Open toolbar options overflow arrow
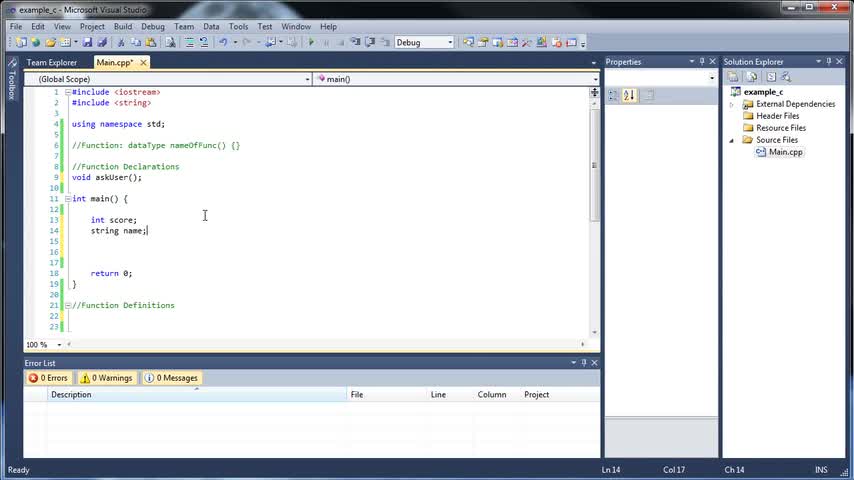This screenshot has height=480, width=854. tap(583, 44)
